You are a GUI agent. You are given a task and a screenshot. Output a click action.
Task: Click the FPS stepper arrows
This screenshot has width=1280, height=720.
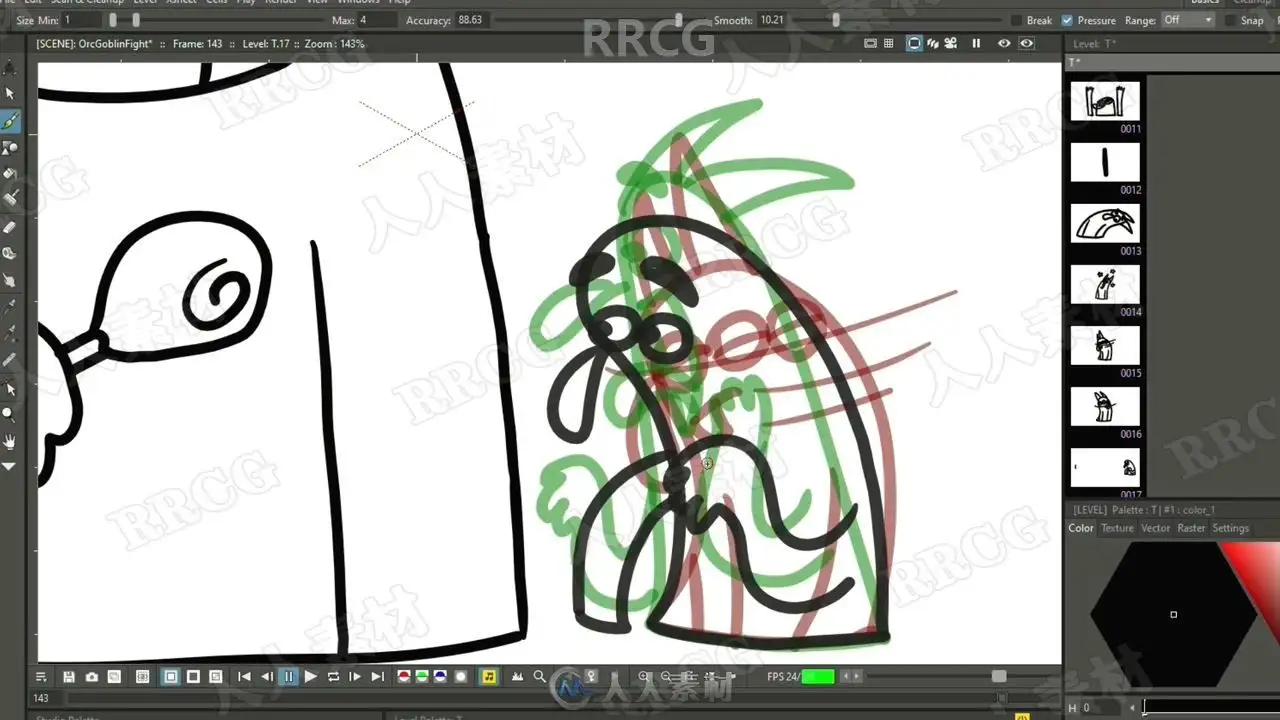click(851, 677)
